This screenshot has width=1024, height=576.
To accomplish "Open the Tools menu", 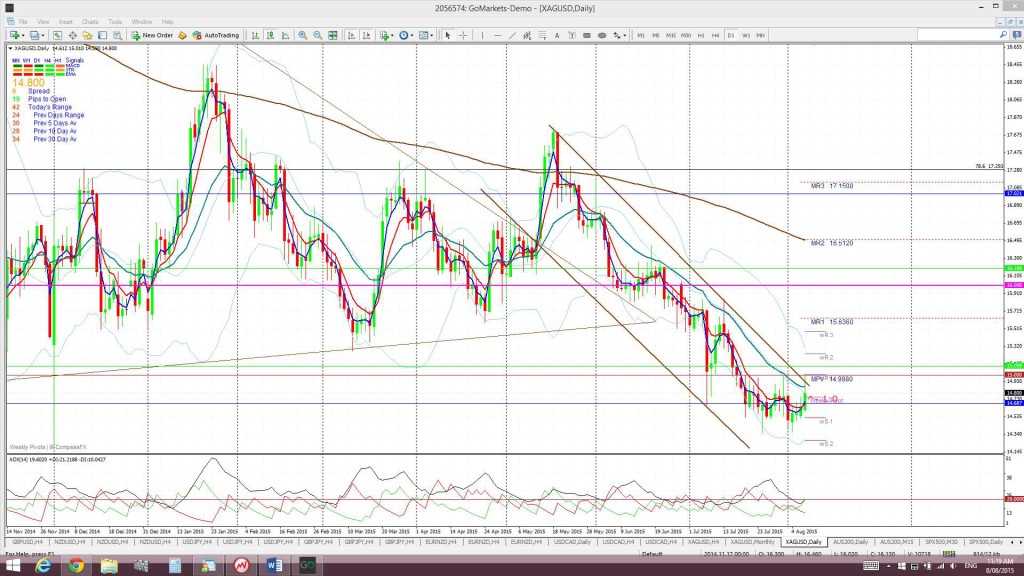I will point(115,22).
